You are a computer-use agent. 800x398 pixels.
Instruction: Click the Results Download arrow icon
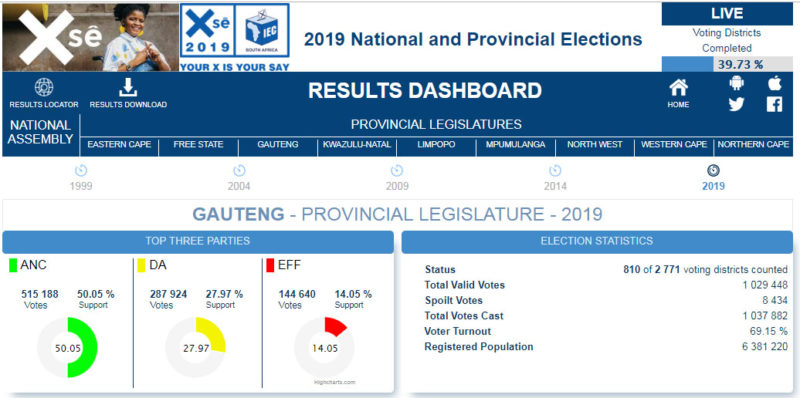point(128,88)
